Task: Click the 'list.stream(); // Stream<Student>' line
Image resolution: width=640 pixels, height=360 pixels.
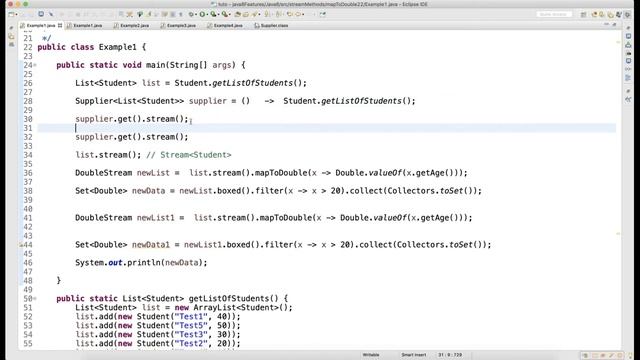Action: [x=153, y=155]
